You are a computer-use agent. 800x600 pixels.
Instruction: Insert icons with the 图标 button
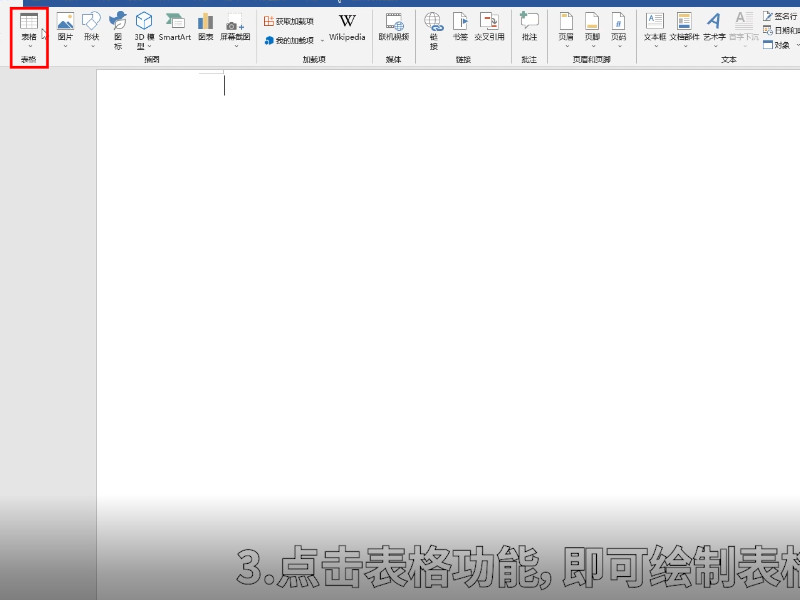(118, 31)
